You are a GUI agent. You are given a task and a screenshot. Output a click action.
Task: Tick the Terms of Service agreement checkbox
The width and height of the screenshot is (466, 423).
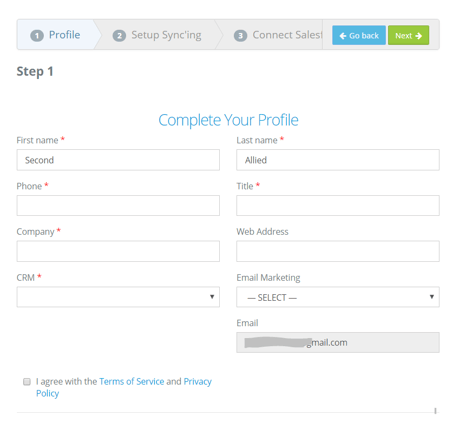(x=27, y=381)
